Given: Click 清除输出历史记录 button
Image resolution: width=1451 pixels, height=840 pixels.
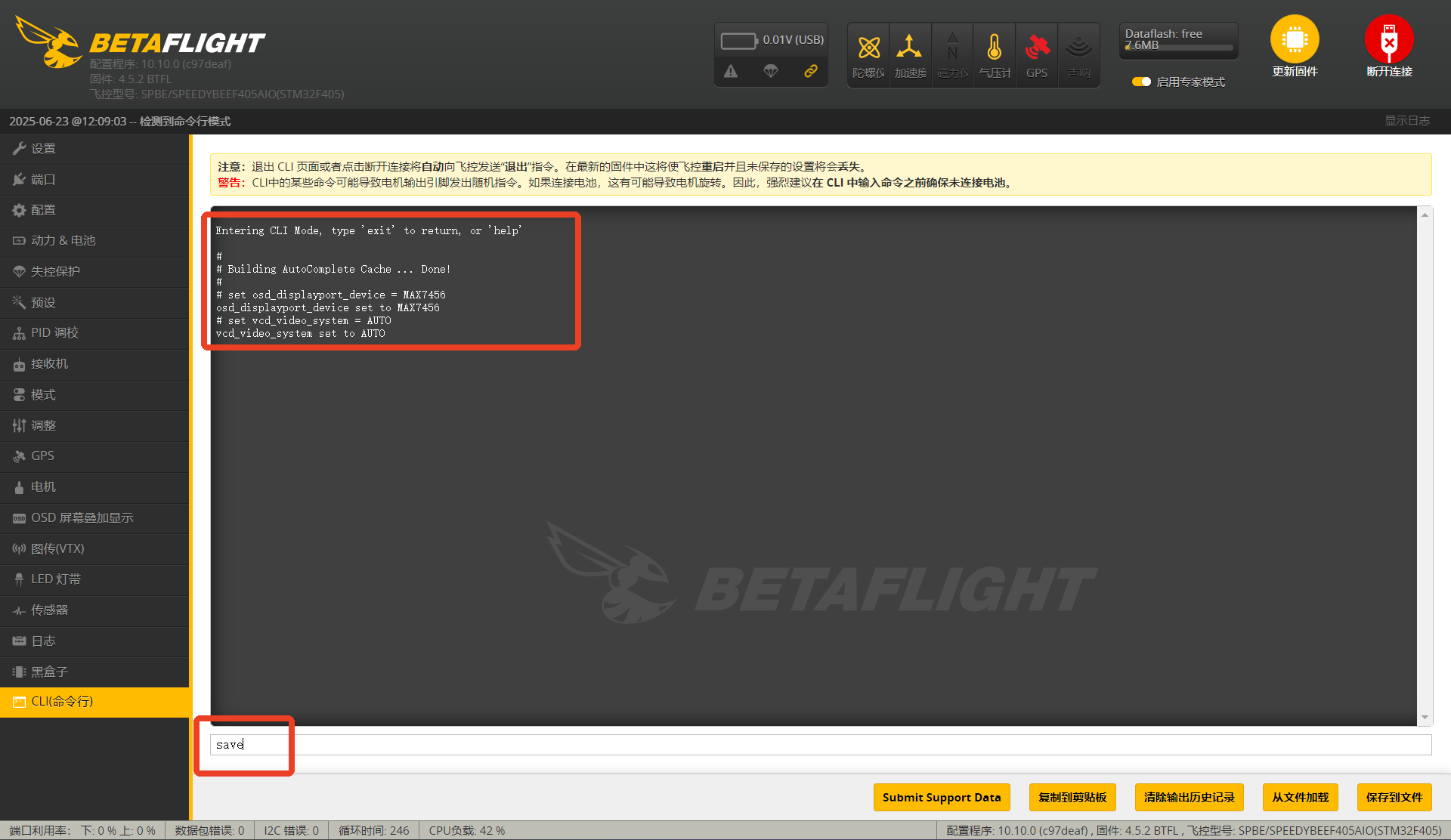Looking at the screenshot, I should point(1190,798).
